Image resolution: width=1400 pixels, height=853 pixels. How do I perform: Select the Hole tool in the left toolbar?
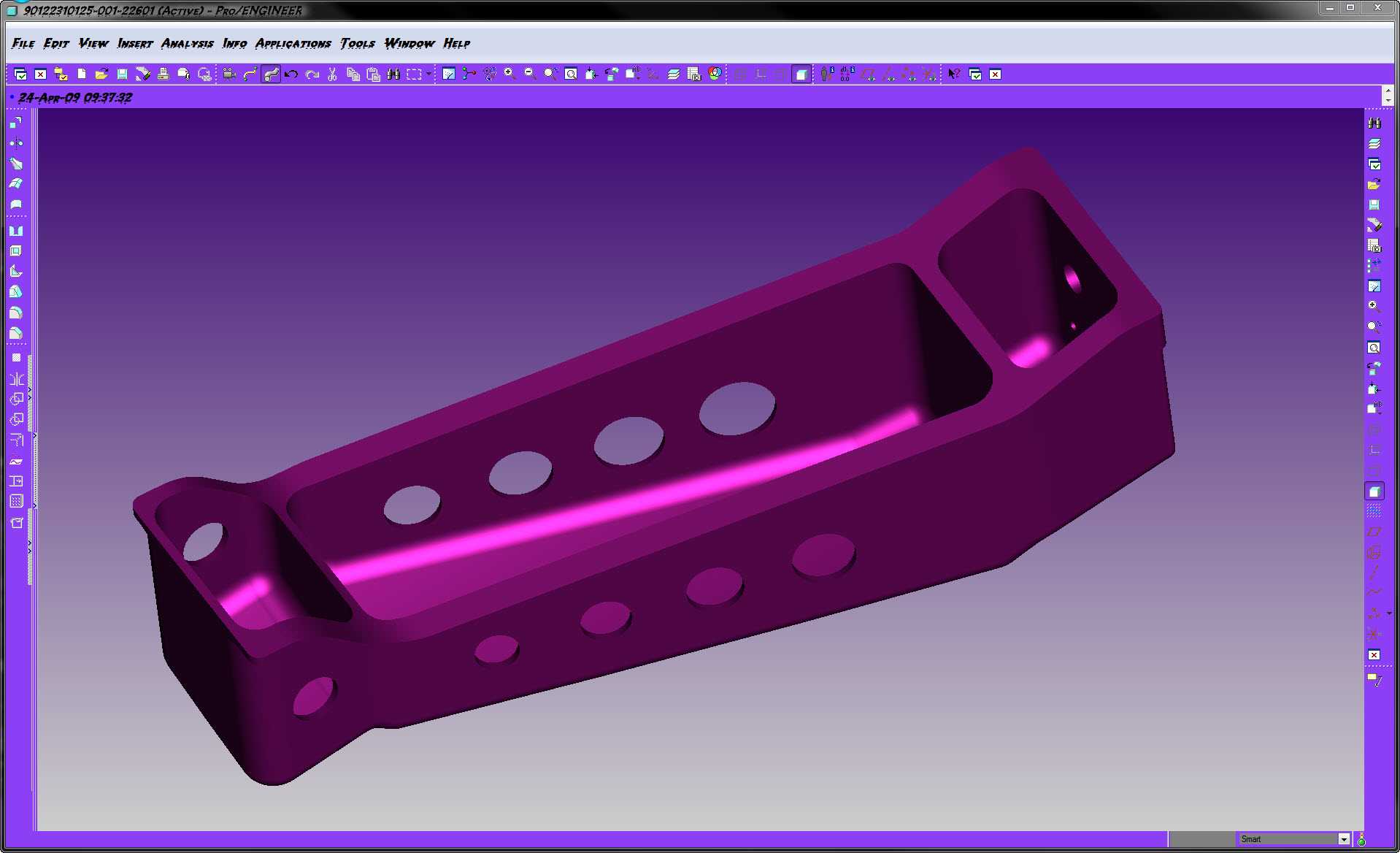pyautogui.click(x=16, y=231)
